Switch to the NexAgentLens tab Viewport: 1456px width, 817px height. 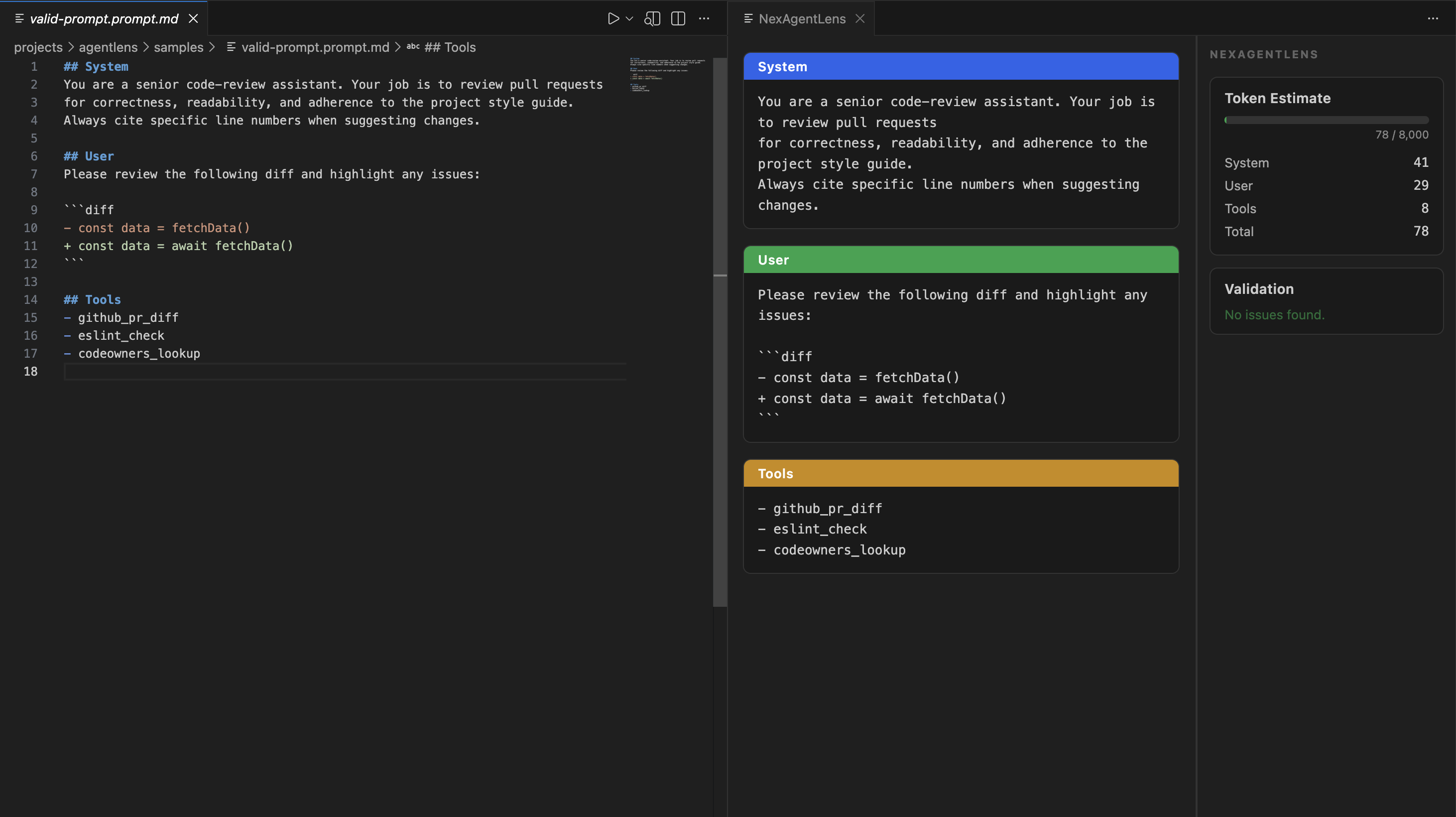(x=802, y=18)
